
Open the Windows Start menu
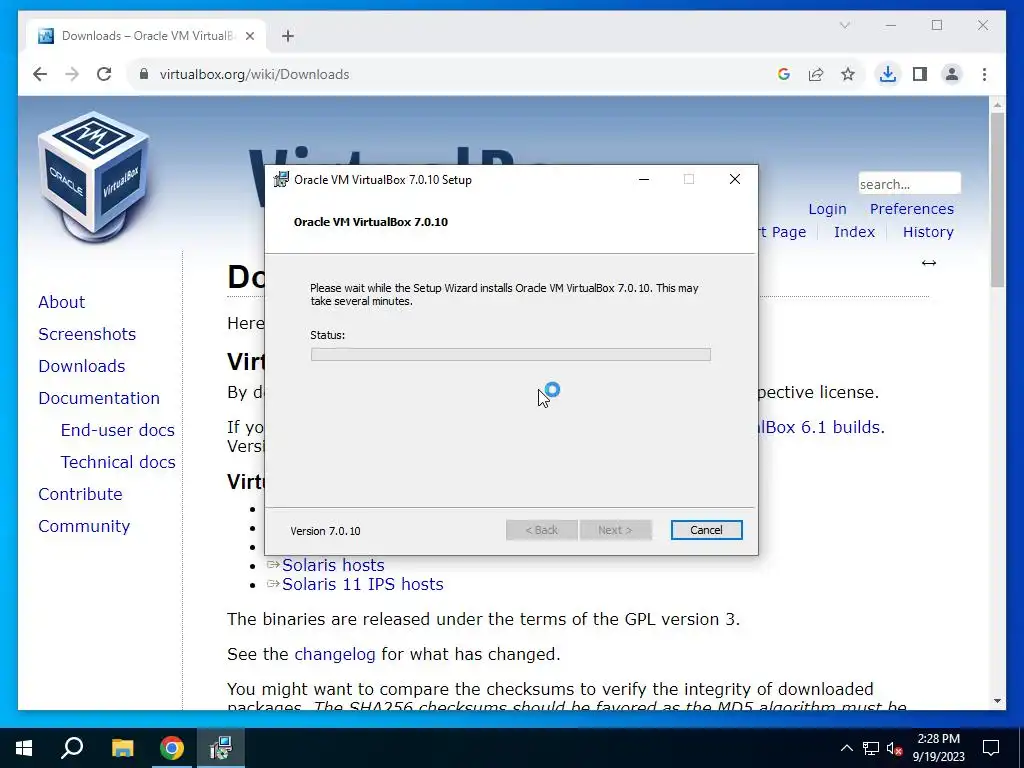(x=24, y=748)
